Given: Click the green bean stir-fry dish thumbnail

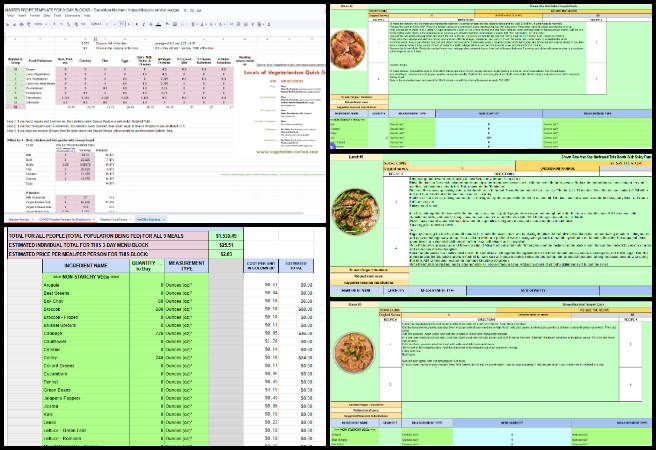Looking at the screenshot, I should 356,211.
